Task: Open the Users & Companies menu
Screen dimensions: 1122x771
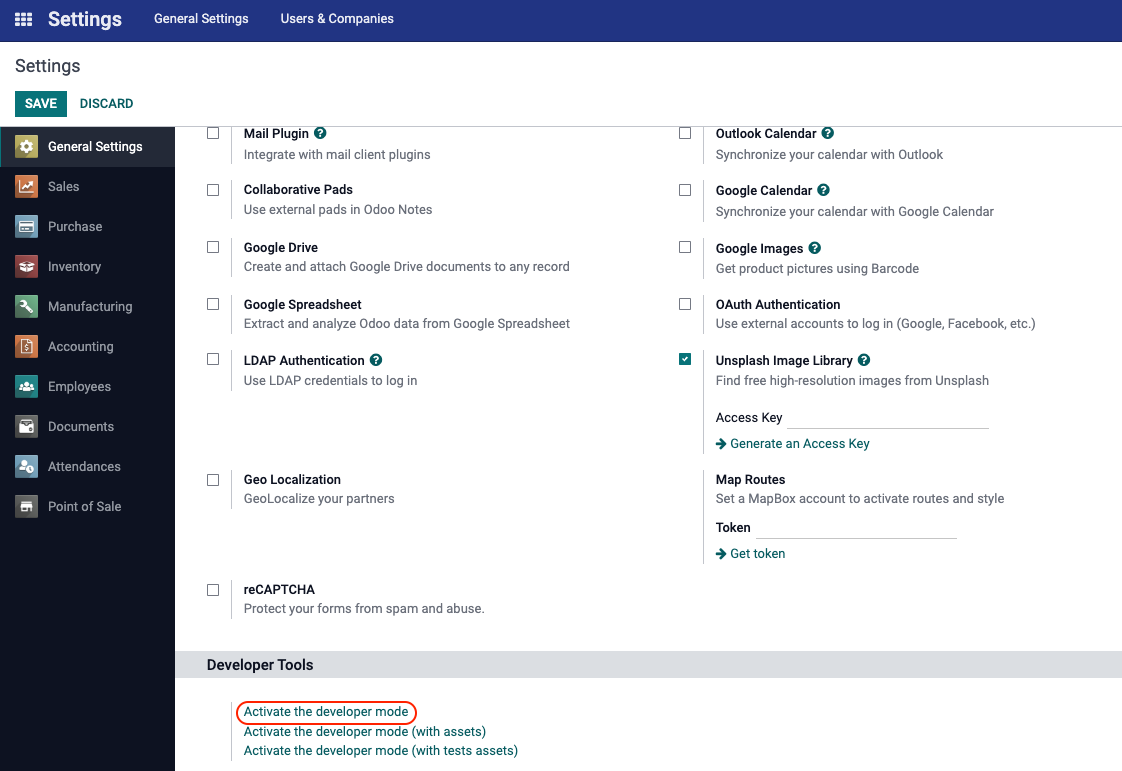Action: (336, 19)
